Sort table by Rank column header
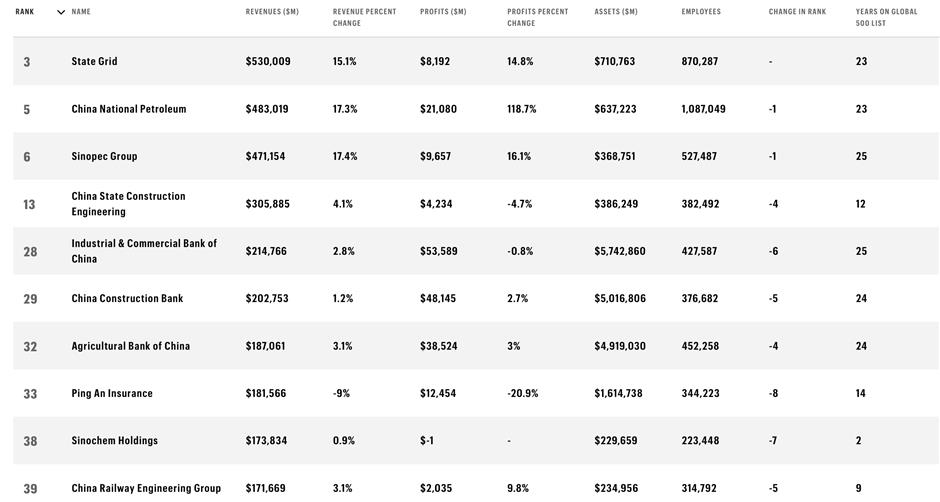This screenshot has width=940, height=502. pyautogui.click(x=25, y=12)
